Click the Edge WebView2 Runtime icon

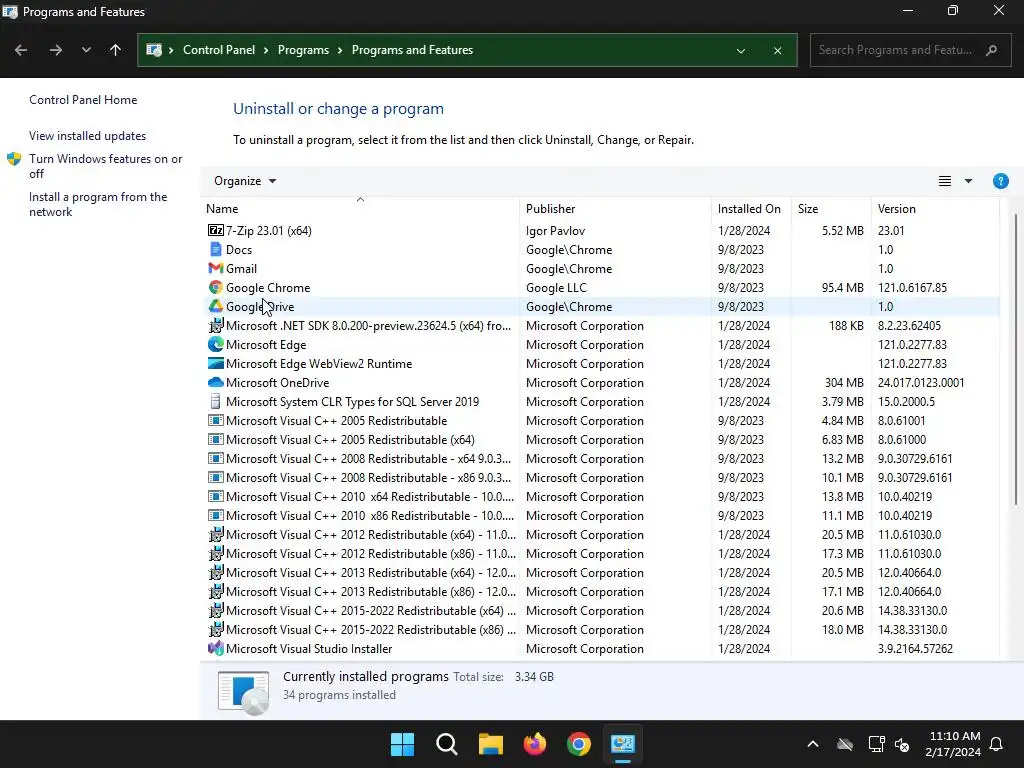pyautogui.click(x=216, y=363)
